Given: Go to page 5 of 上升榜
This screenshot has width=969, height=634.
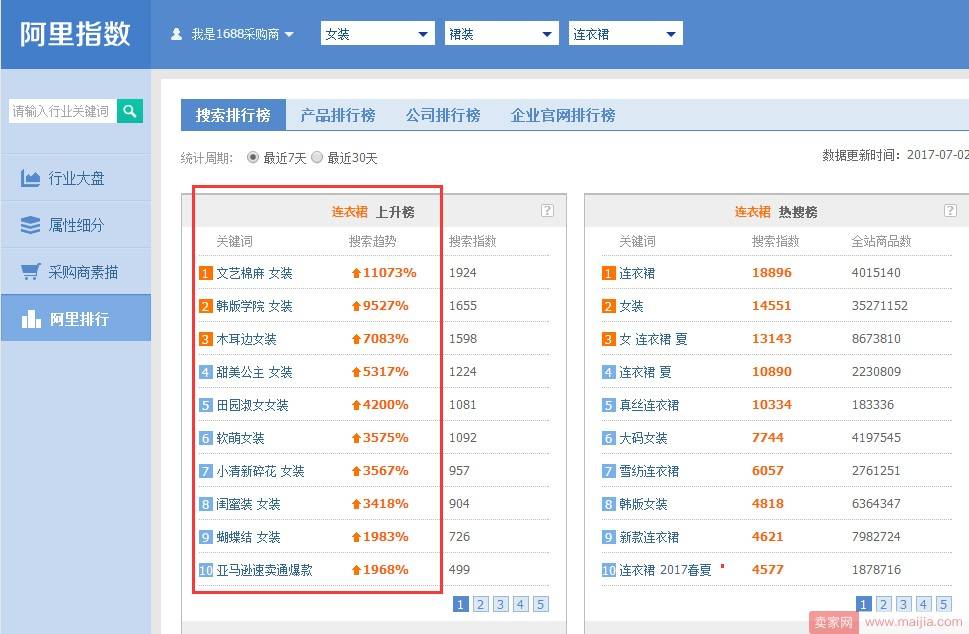Looking at the screenshot, I should (x=540, y=604).
